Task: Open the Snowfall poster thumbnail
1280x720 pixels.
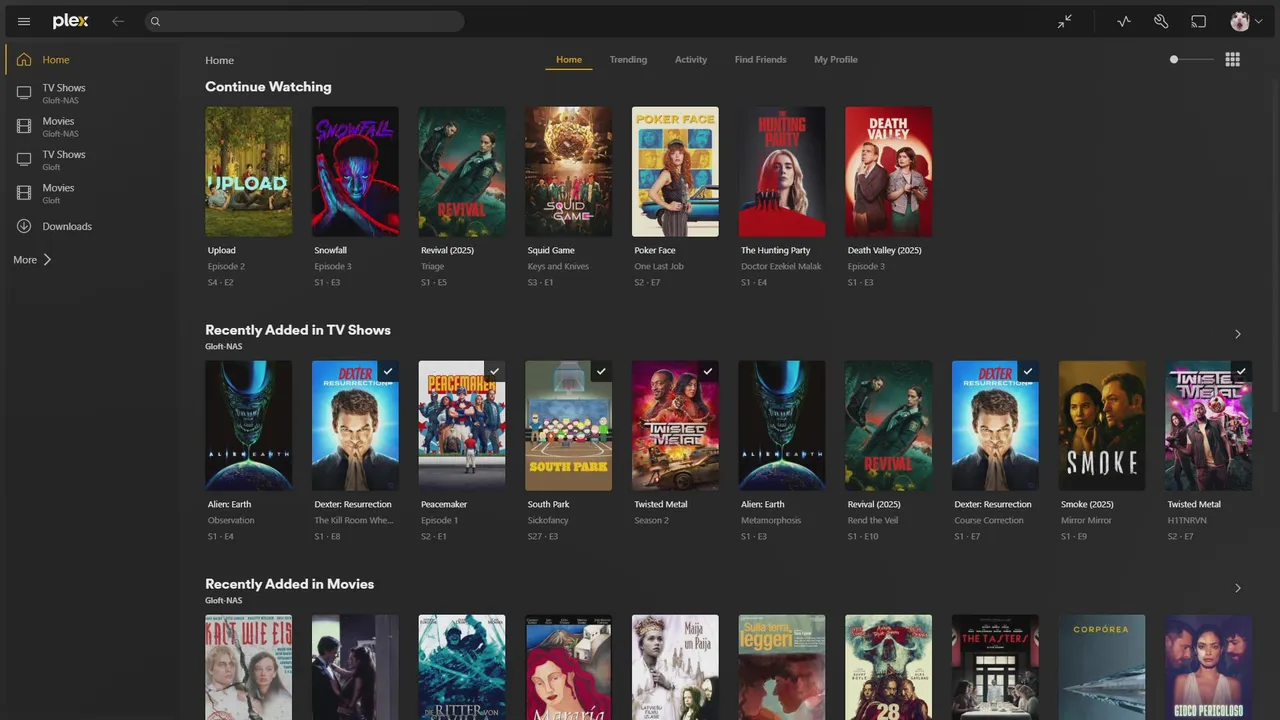Action: coord(355,172)
